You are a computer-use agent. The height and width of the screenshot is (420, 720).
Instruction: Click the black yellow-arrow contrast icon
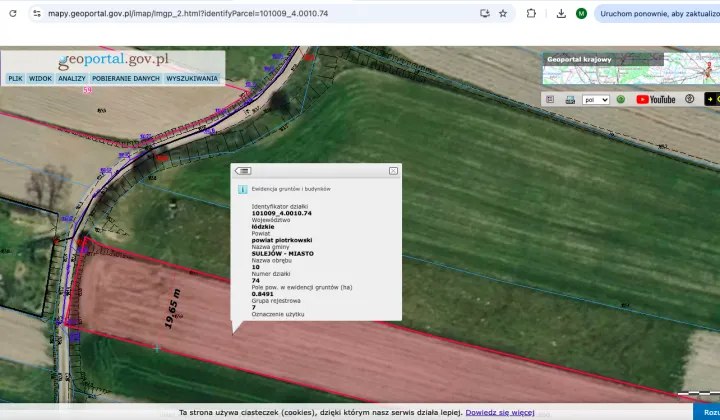[712, 99]
